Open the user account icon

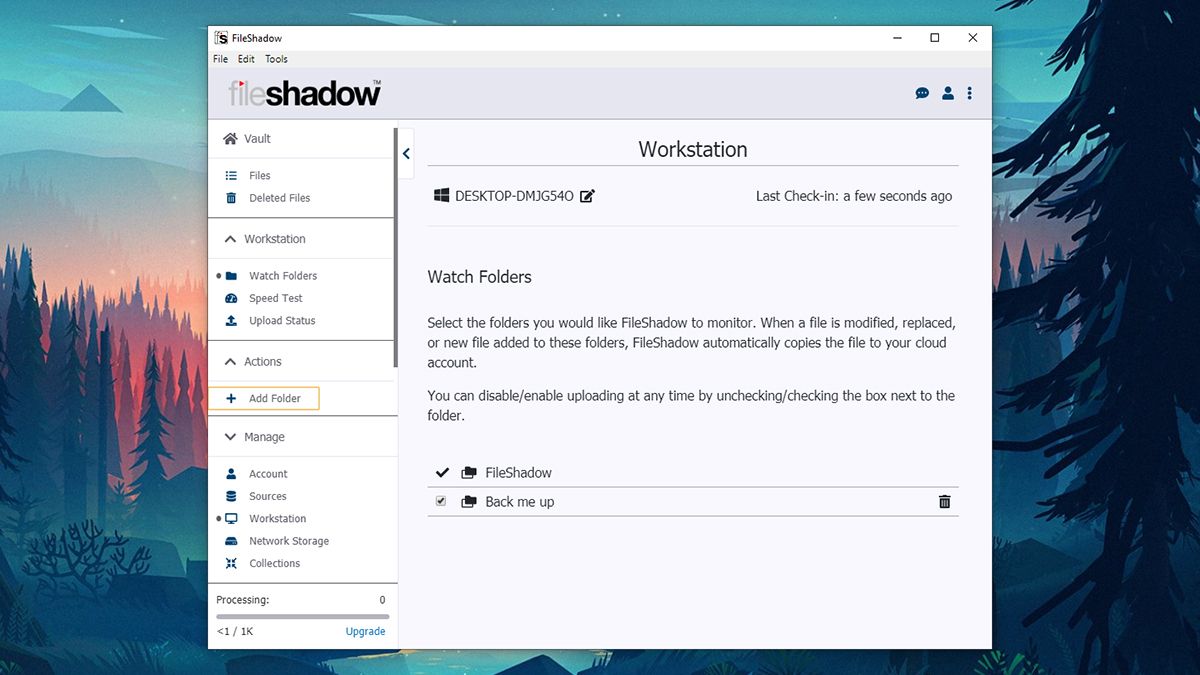click(x=947, y=93)
